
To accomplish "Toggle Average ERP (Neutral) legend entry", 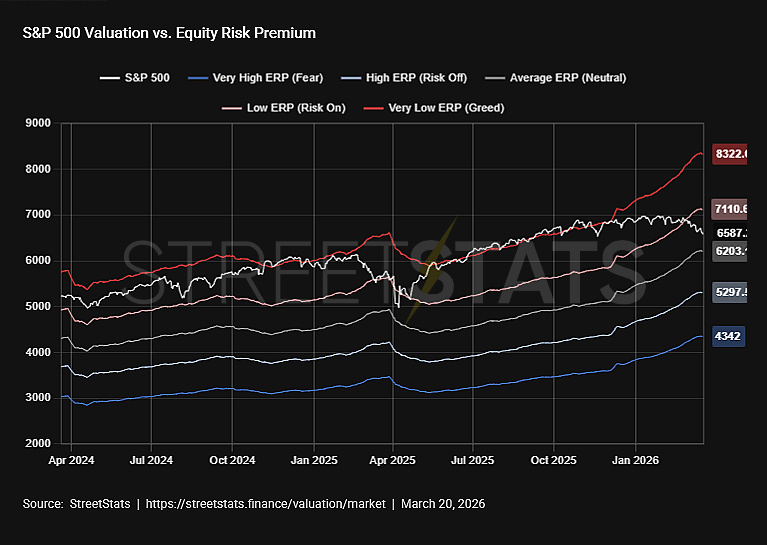I will (555, 78).
